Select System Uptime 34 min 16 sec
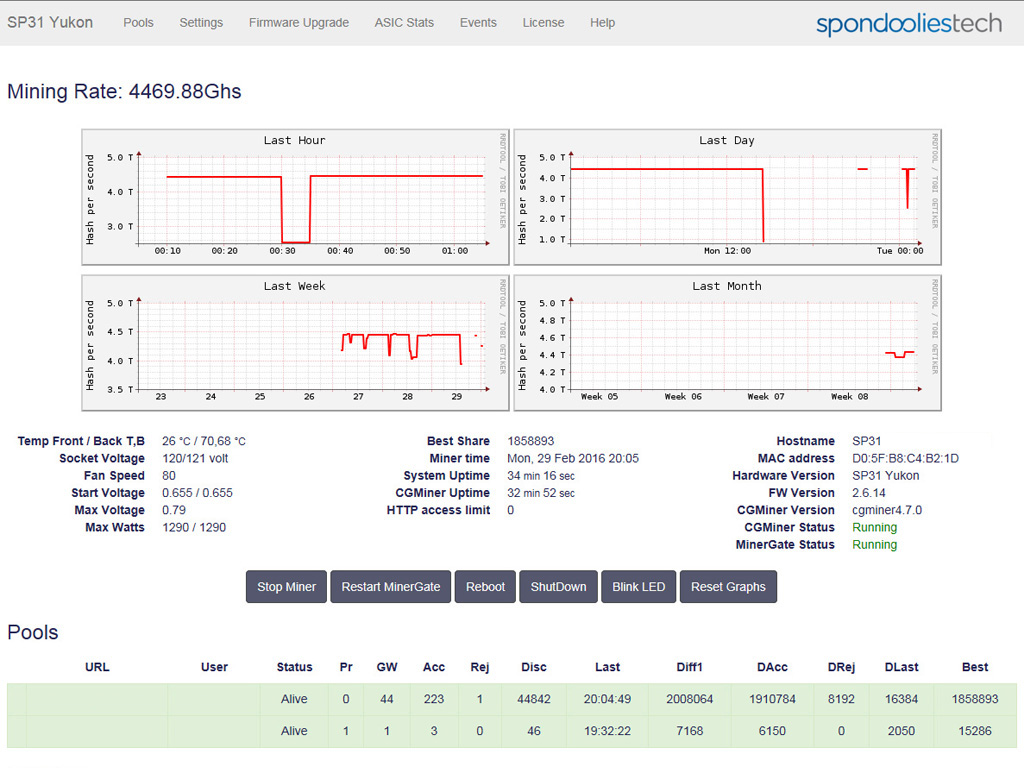This screenshot has width=1024, height=768. [541, 475]
